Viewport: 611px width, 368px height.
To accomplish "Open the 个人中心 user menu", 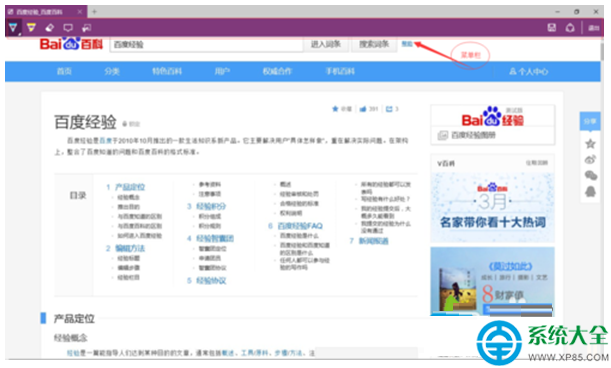I will pos(529,71).
